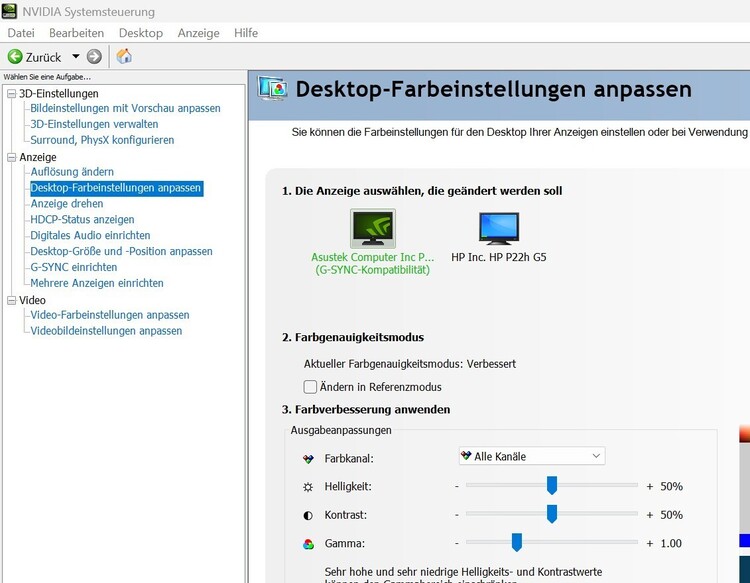The image size is (750, 583).
Task: Click the 3D-Einstellungen category label
Action: [x=59, y=94]
